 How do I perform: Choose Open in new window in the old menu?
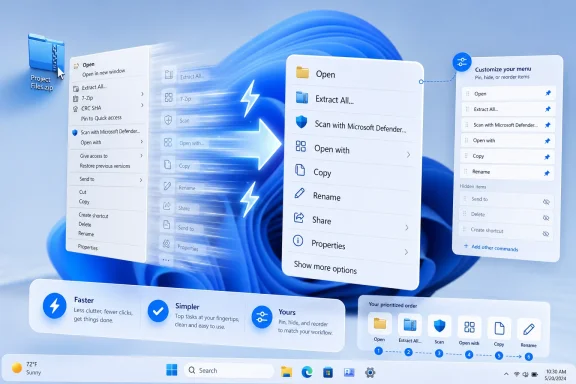click(x=104, y=73)
